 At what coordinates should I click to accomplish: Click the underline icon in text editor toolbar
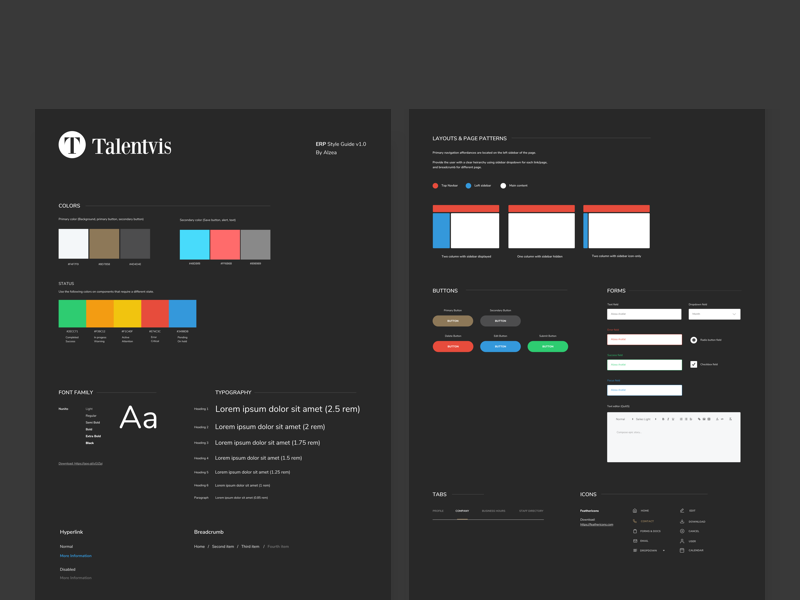click(x=673, y=419)
